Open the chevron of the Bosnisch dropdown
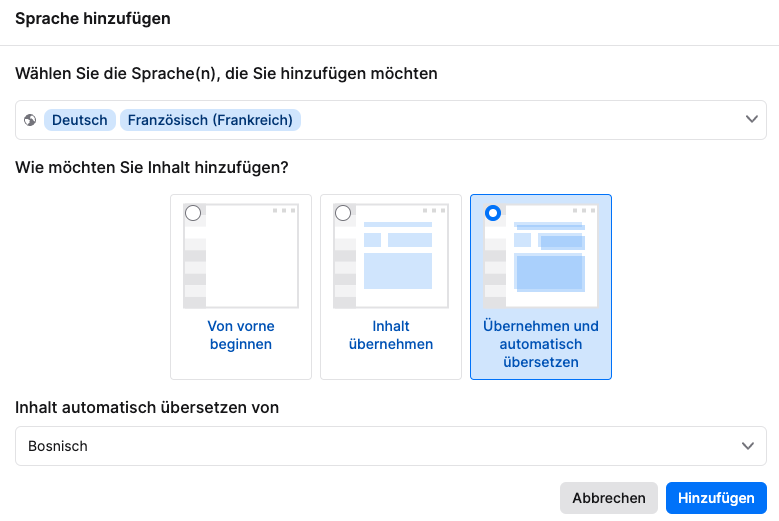Viewport: 779px width, 521px height. pos(747,446)
